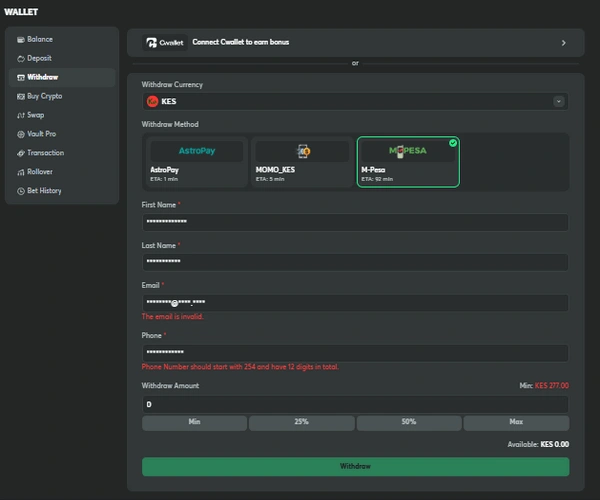Click the M-PESA logo
This screenshot has width=600, height=500.
coord(408,151)
